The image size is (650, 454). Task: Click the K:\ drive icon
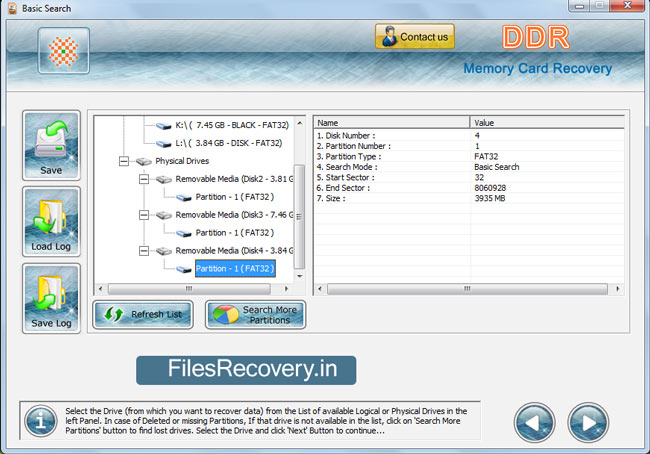pyautogui.click(x=164, y=126)
